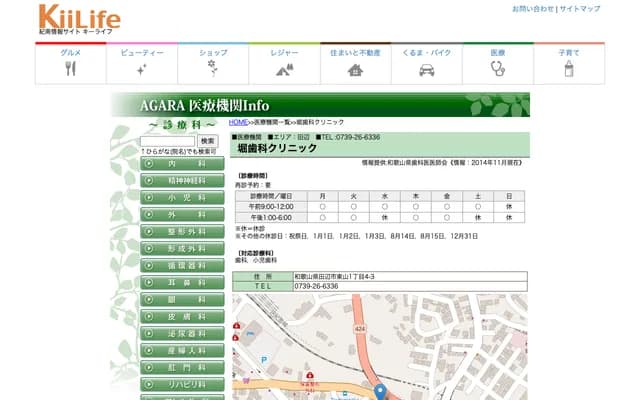Screen dimensions: 640x400
Task: Select 皮膚科 department button
Action: pyautogui.click(x=182, y=317)
